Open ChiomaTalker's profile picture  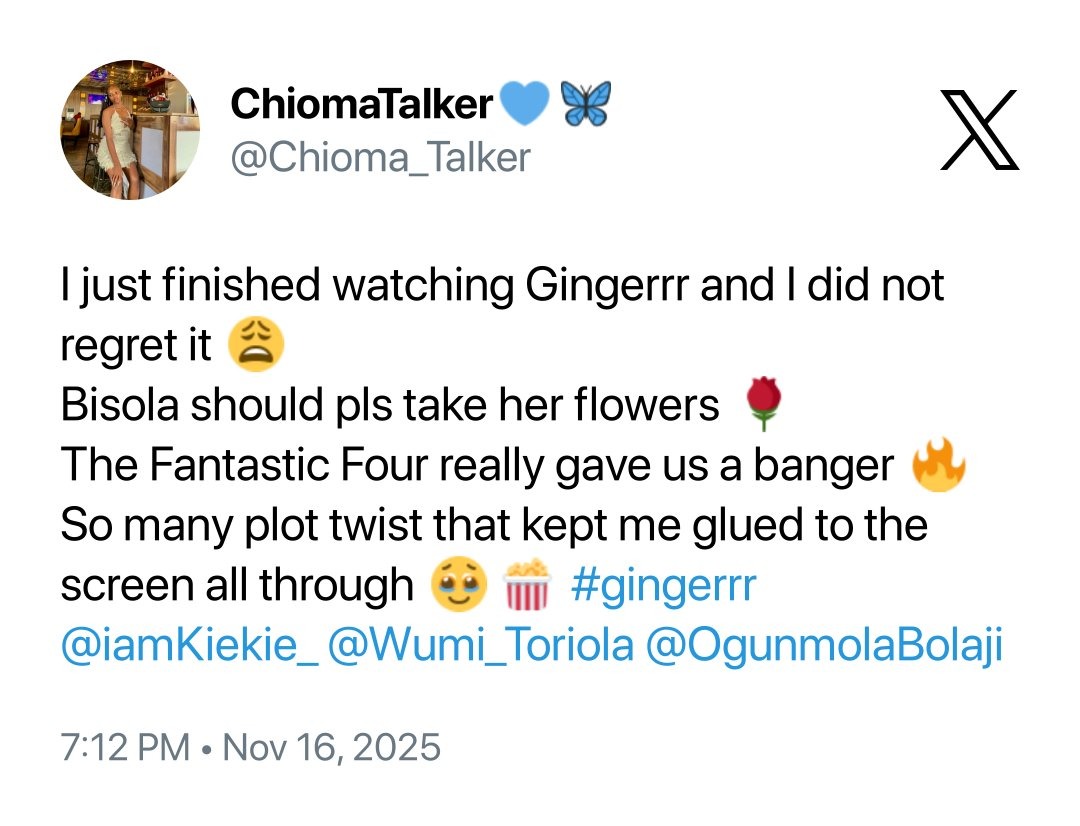(130, 129)
